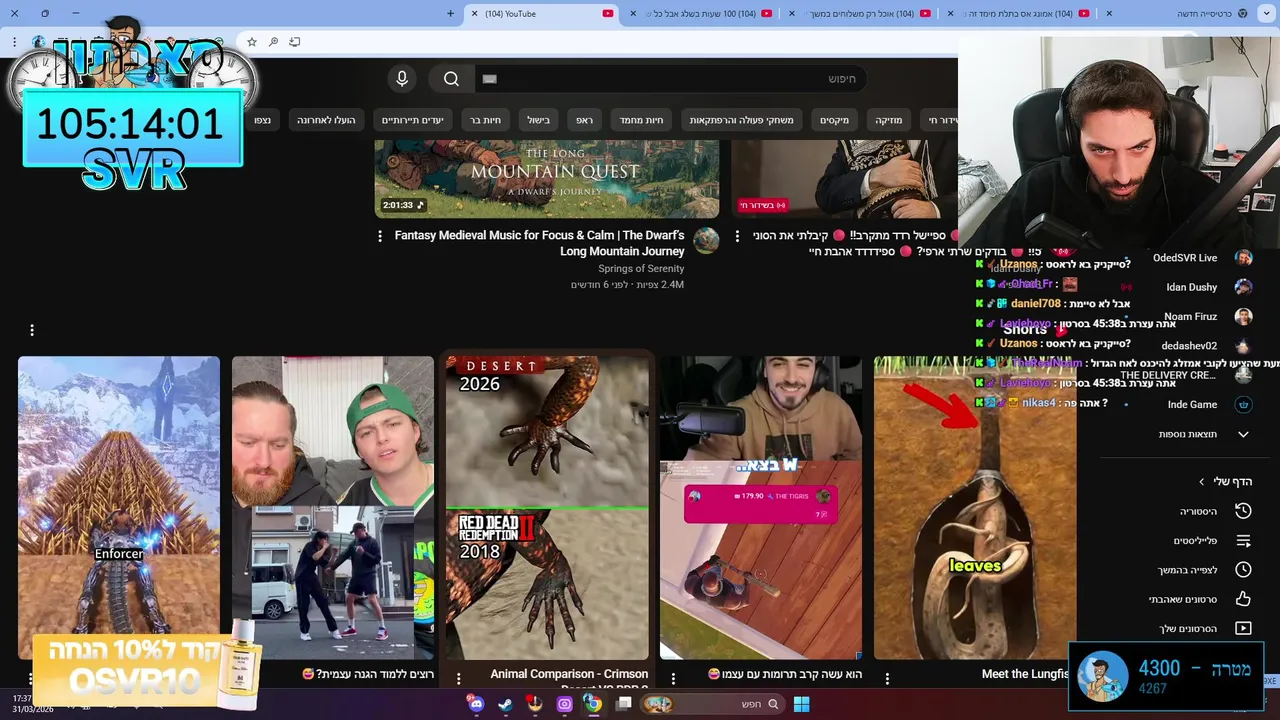This screenshot has height=720, width=1280.
Task: Play the lungfish 'leaves' Short thumbnail
Action: coord(975,508)
